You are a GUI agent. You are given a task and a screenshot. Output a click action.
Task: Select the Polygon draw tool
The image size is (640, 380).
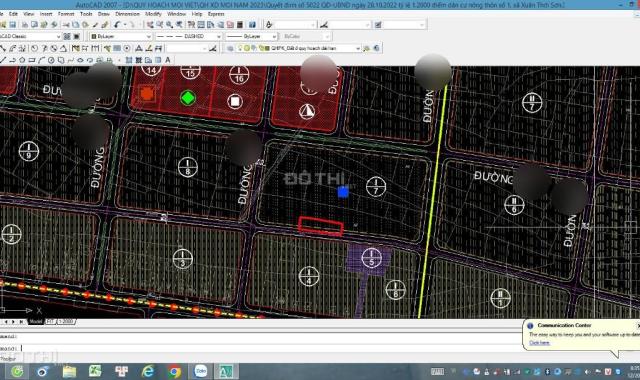22,60
